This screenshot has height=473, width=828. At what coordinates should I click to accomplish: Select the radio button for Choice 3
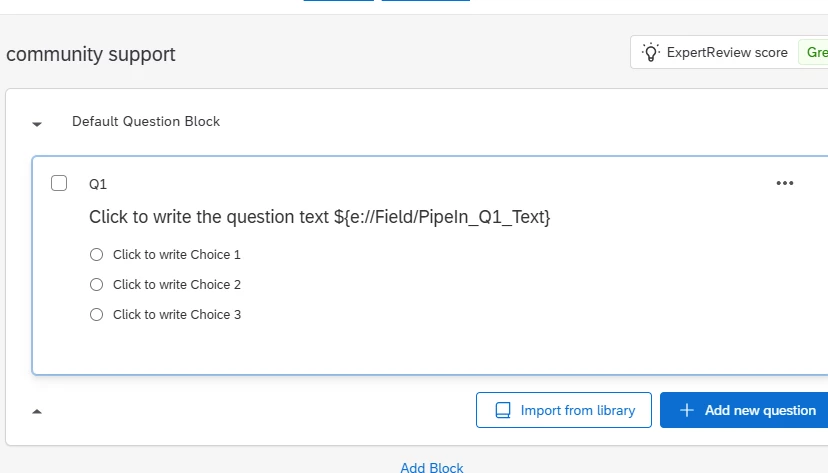click(x=97, y=314)
